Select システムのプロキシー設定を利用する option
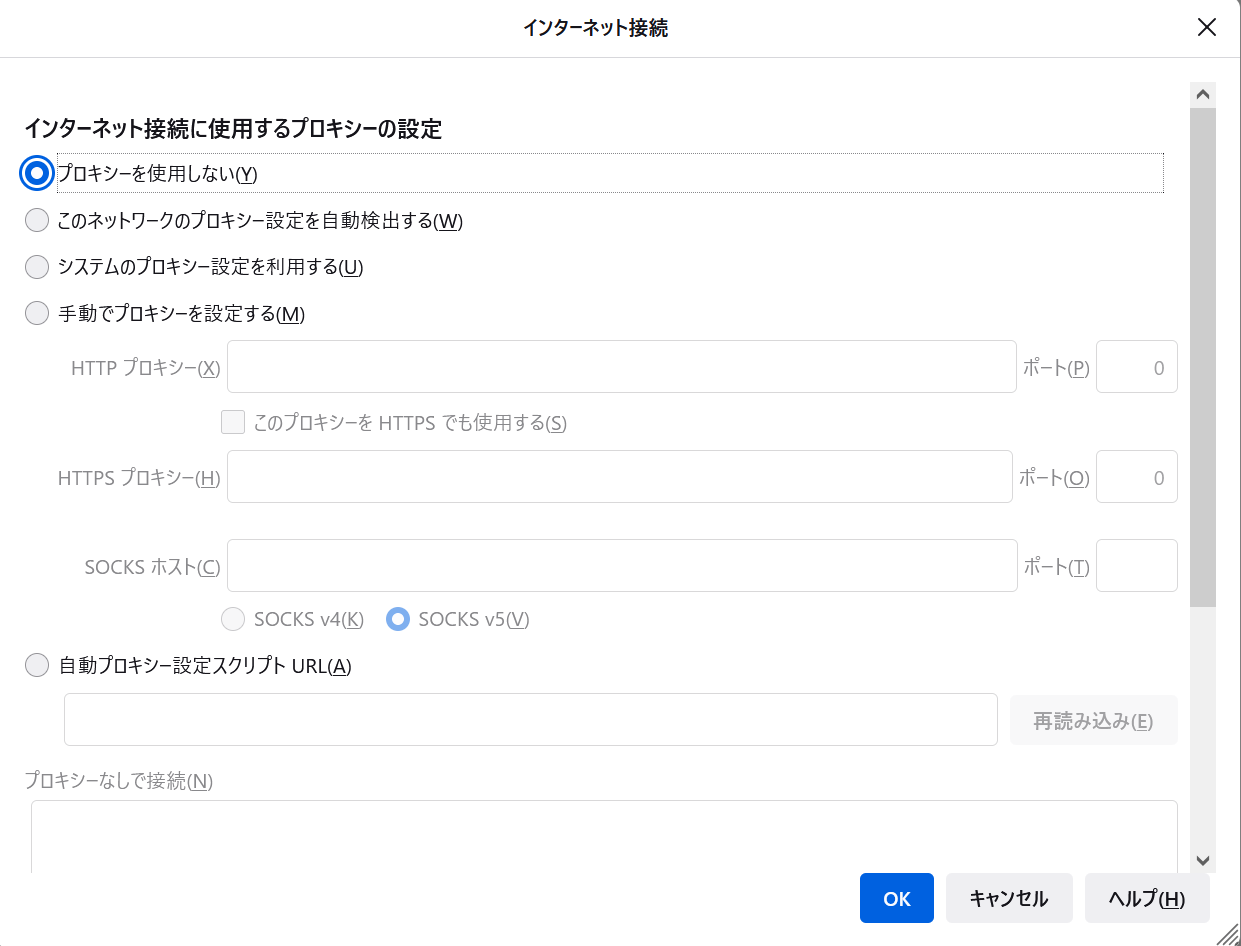Viewport: 1241px width, 946px height. pyautogui.click(x=37, y=266)
